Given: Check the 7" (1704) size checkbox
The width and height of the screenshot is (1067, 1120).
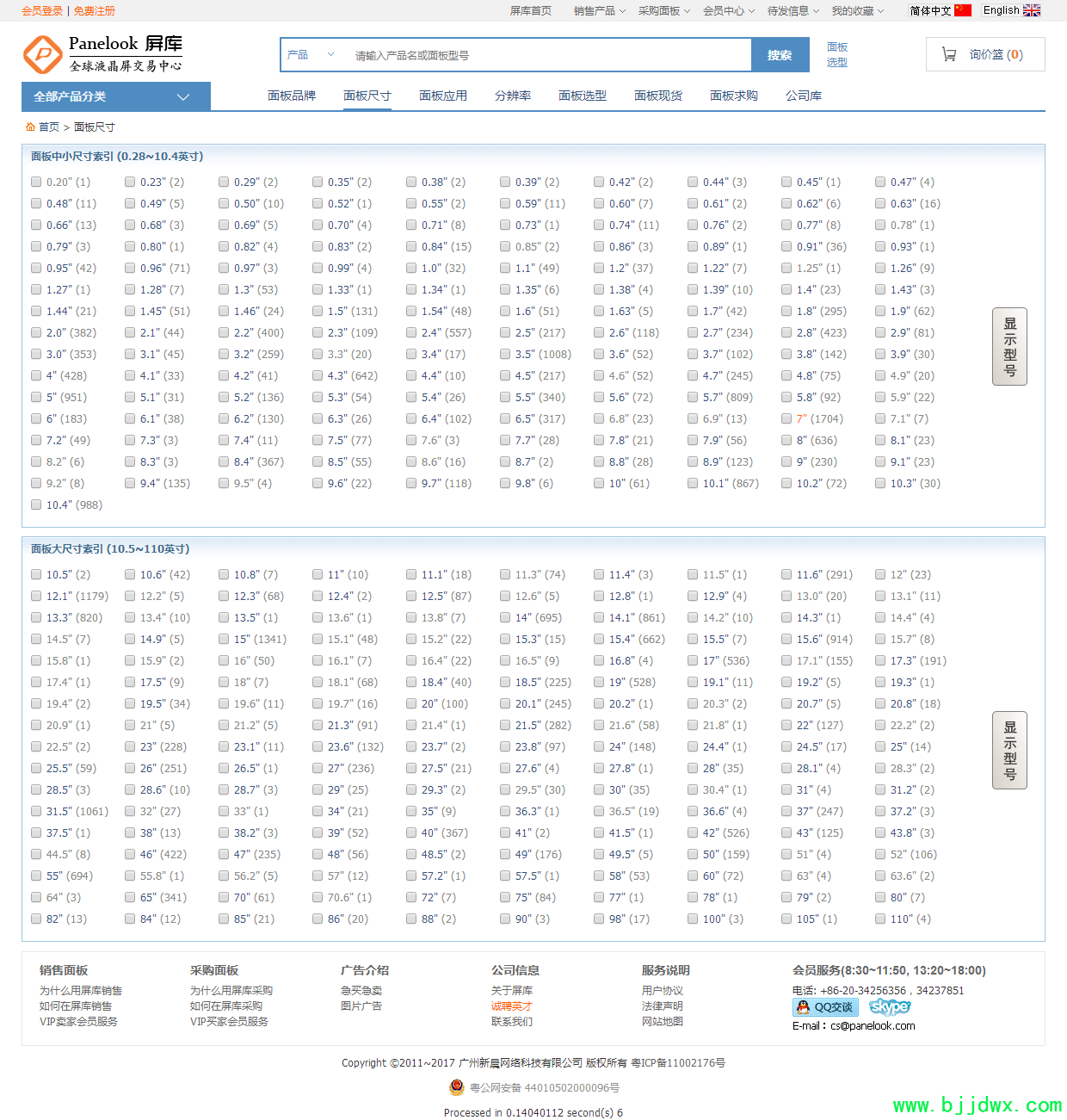Looking at the screenshot, I should tap(786, 419).
